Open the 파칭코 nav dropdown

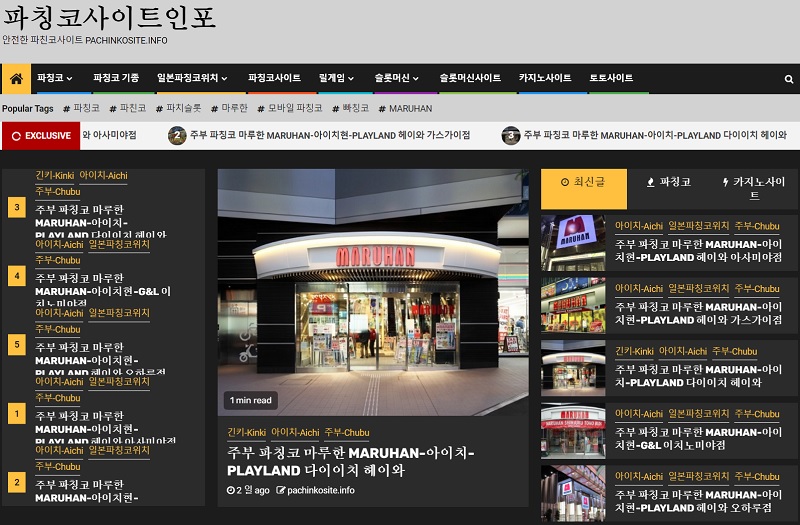click(x=55, y=78)
